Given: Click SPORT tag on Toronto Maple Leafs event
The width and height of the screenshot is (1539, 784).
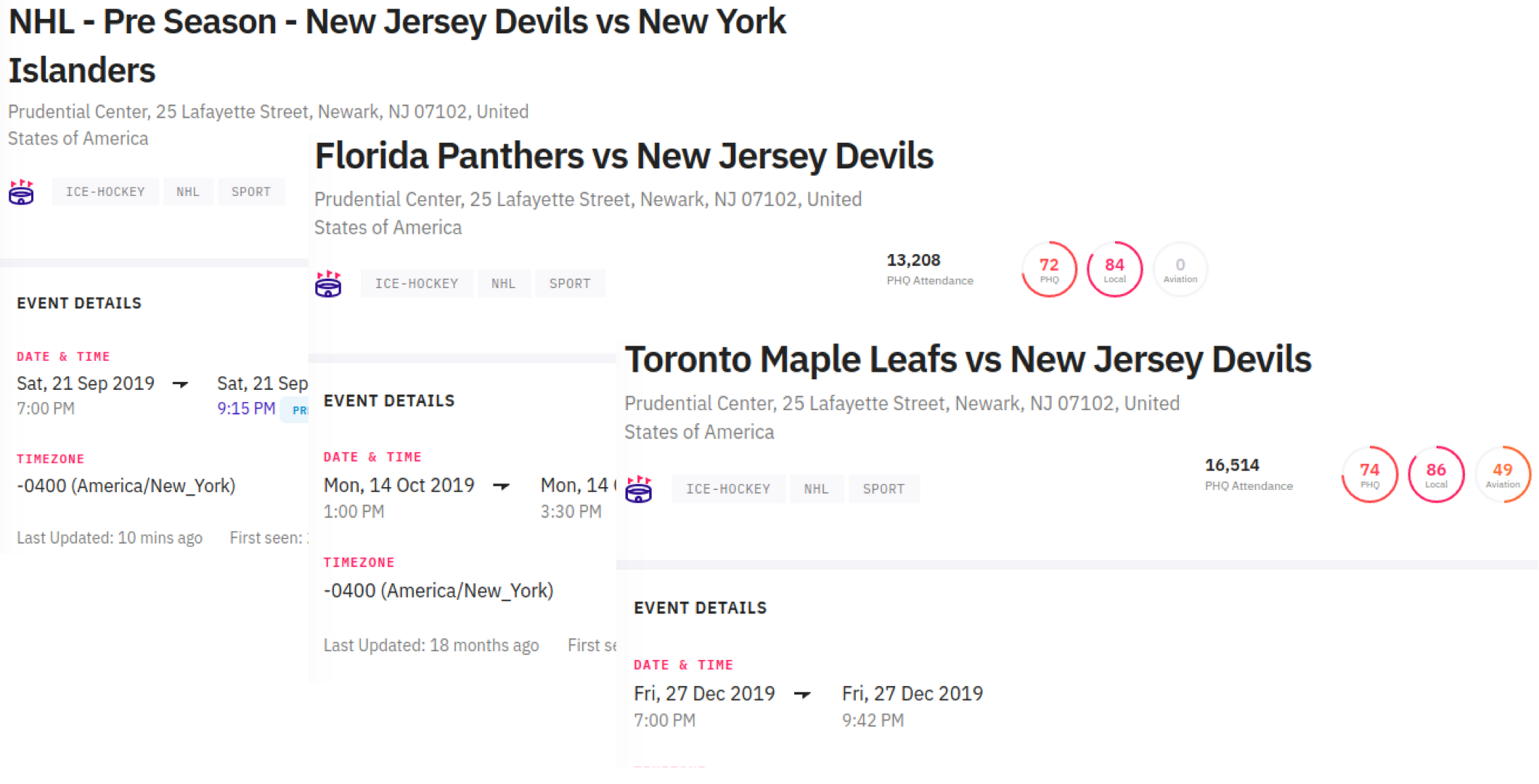Looking at the screenshot, I should pos(883,489).
